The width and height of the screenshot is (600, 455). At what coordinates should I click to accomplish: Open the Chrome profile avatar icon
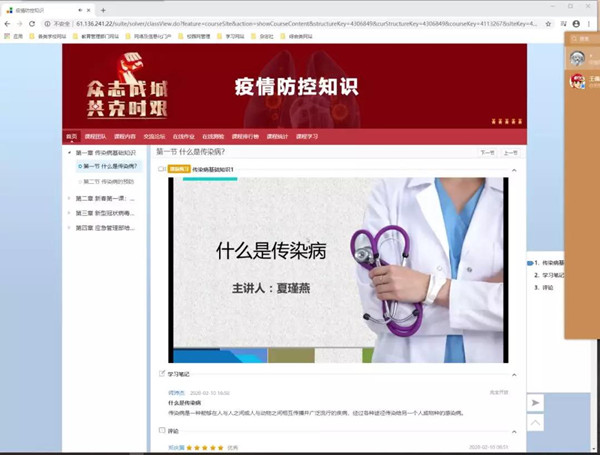(x=575, y=23)
